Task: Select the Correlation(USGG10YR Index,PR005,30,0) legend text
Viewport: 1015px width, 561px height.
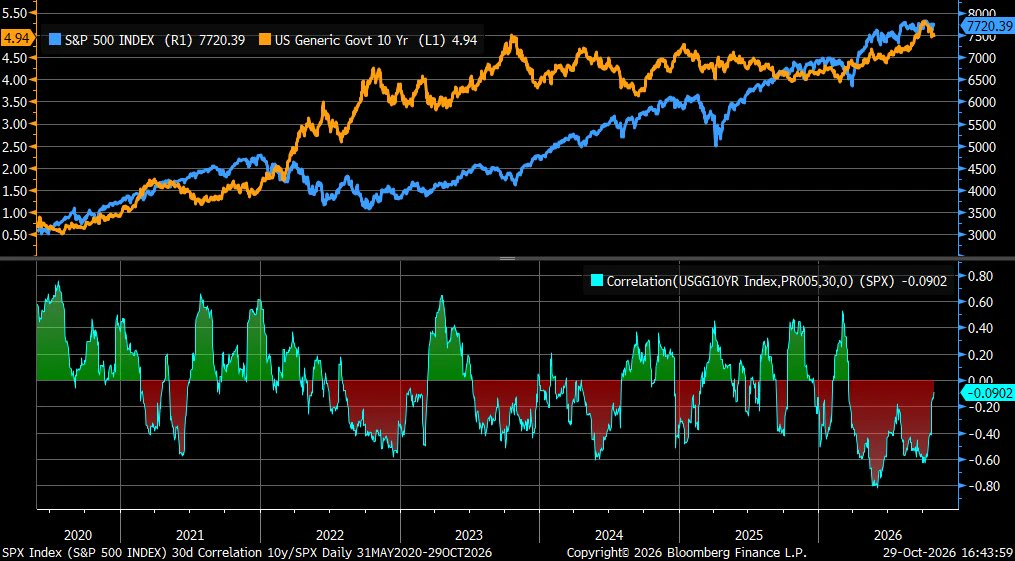Action: tap(777, 281)
